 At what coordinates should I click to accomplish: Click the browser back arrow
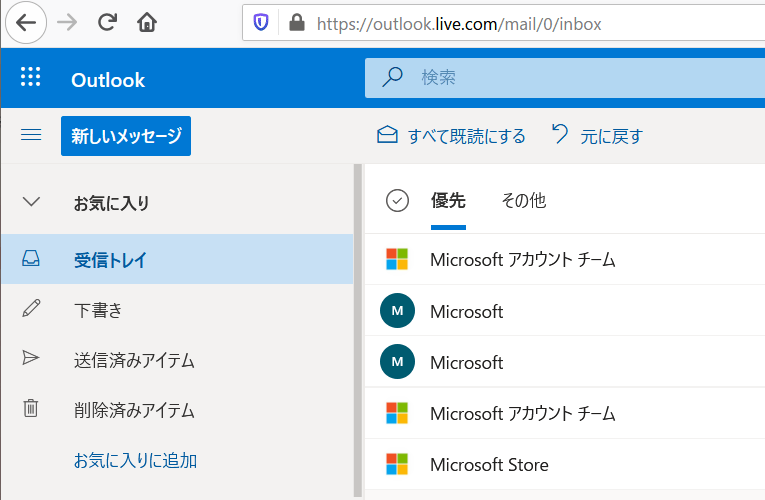point(25,22)
